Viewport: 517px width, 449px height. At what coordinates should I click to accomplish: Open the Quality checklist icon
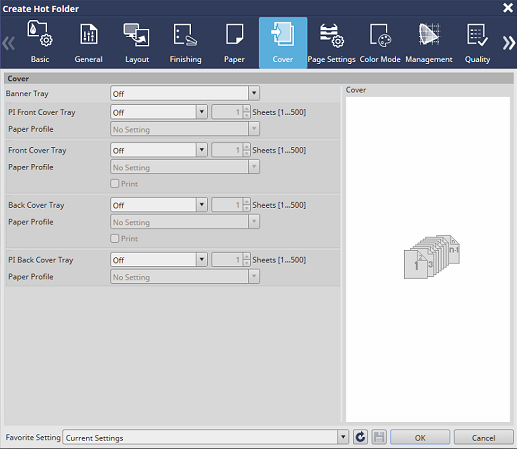(477, 34)
